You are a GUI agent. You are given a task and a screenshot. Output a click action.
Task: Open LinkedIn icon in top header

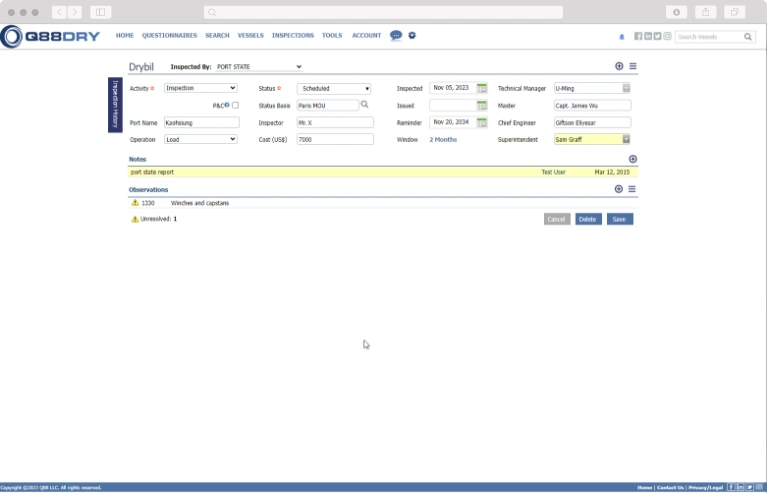[648, 36]
